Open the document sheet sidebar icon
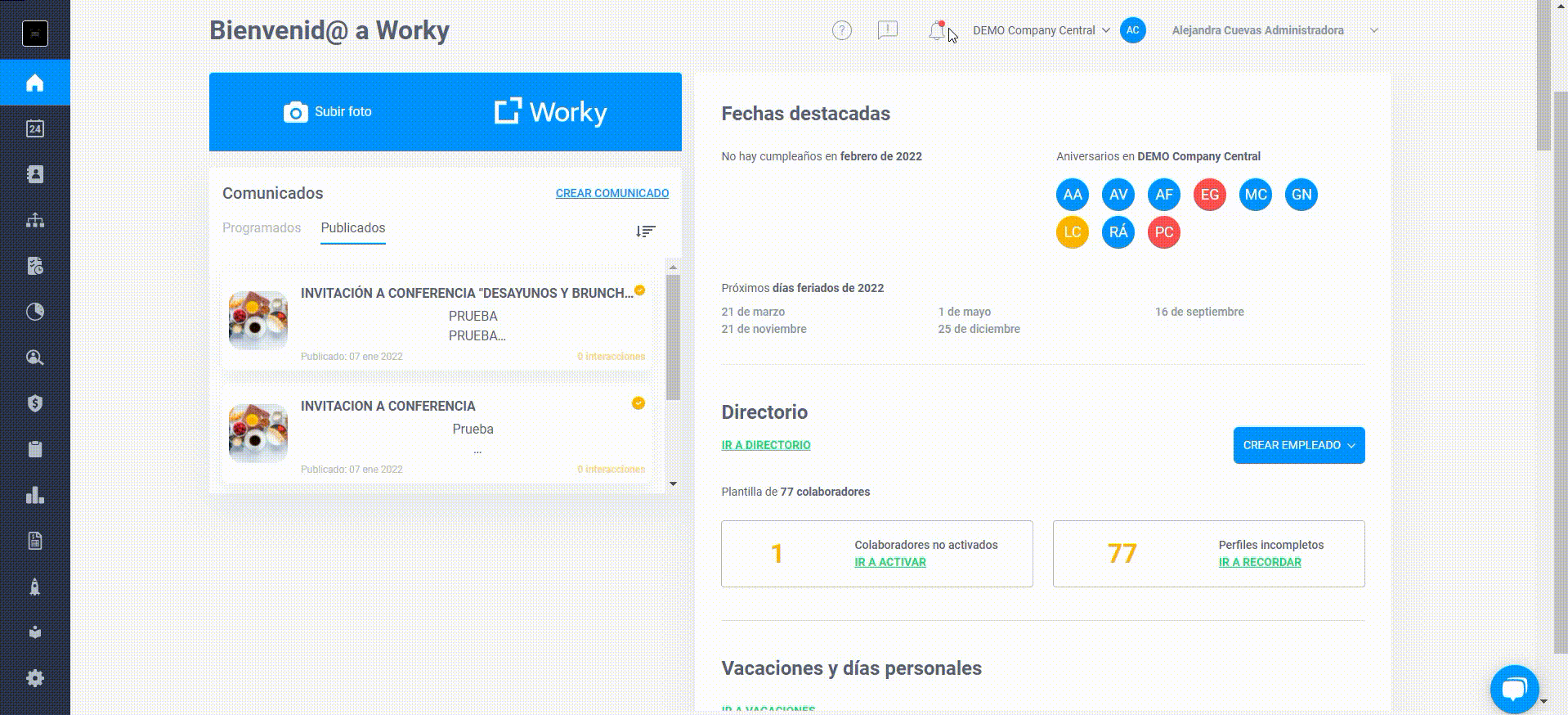The image size is (1568, 715). coord(34,541)
